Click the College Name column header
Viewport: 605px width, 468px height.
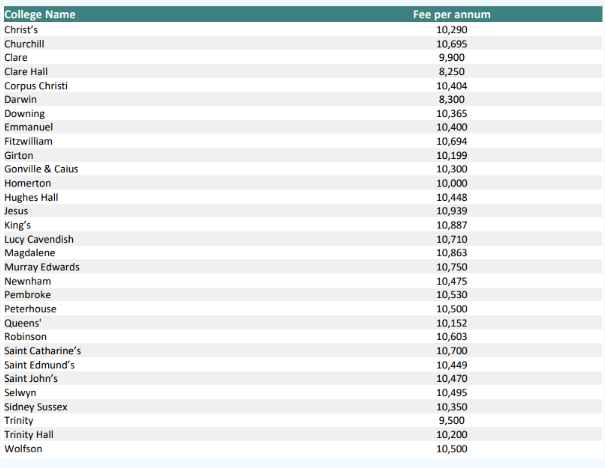click(40, 15)
